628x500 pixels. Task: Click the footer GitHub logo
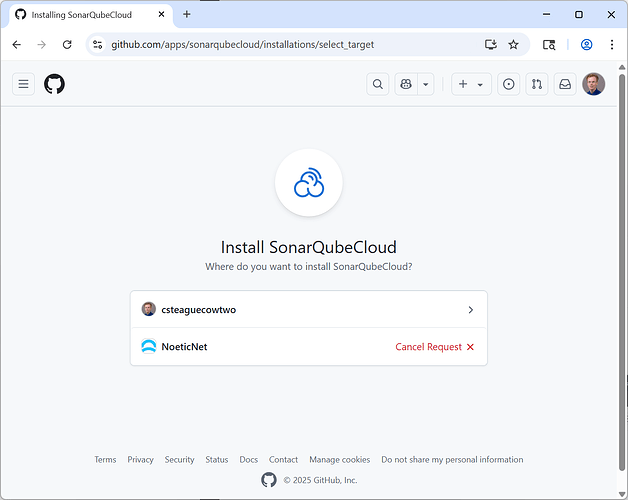click(x=269, y=480)
